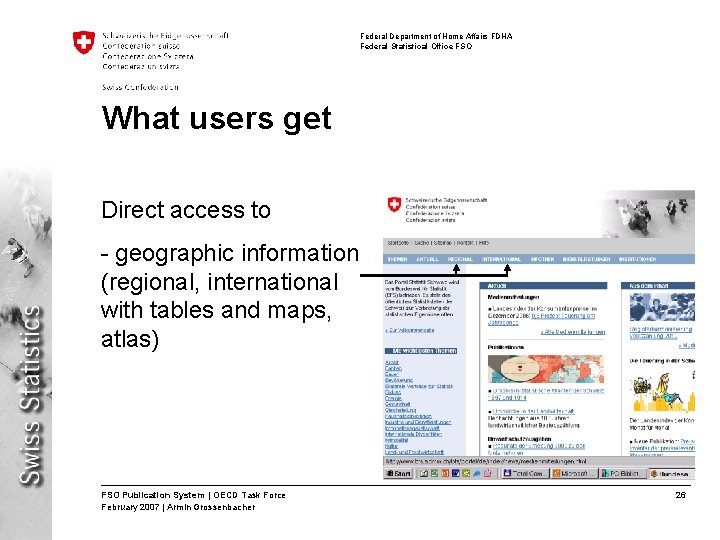This screenshot has height=540, width=720.
Task: Click the cartoon bar-chart illustration thumbnail
Action: (x=664, y=392)
